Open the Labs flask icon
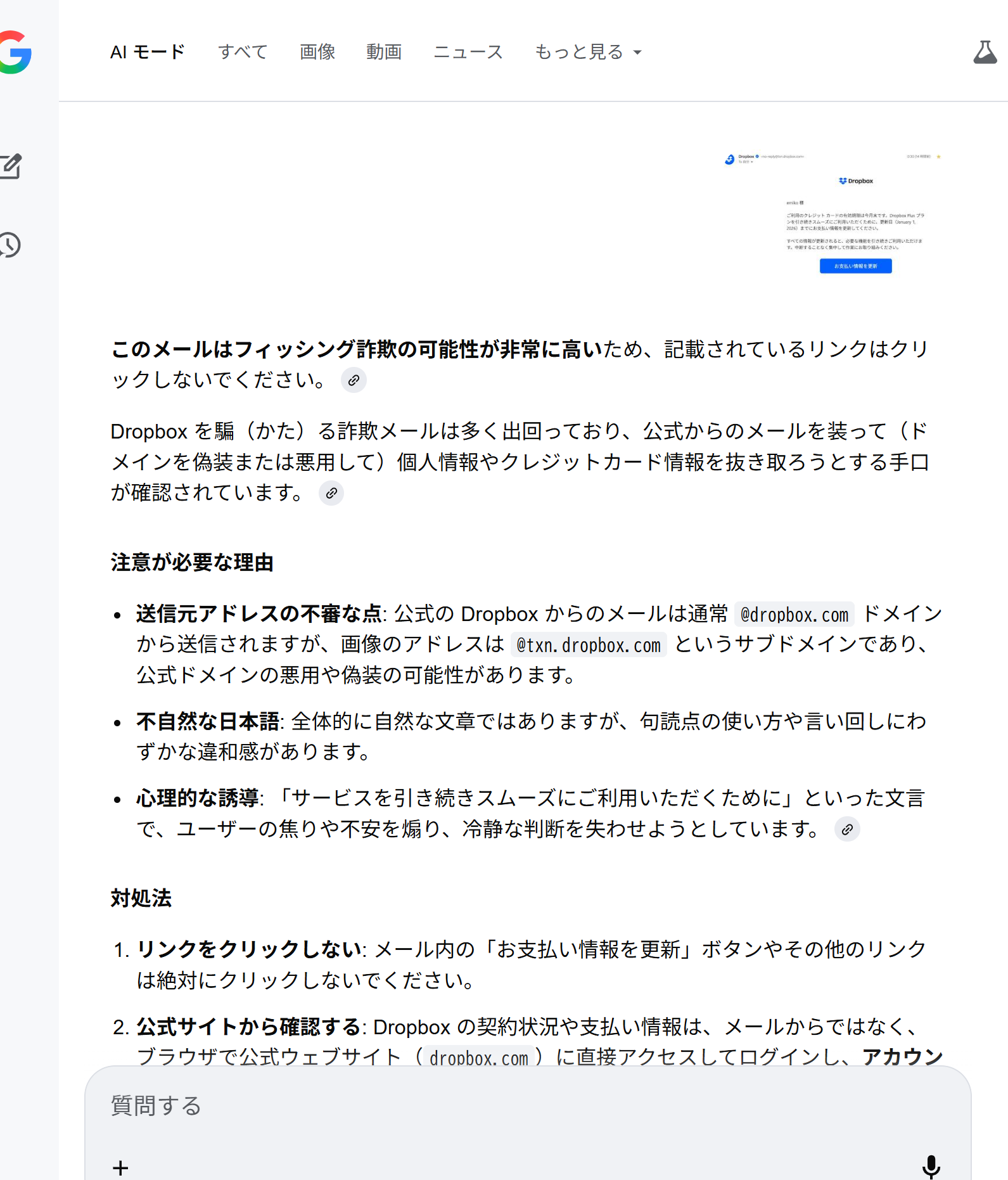1008x1180 pixels. point(985,52)
